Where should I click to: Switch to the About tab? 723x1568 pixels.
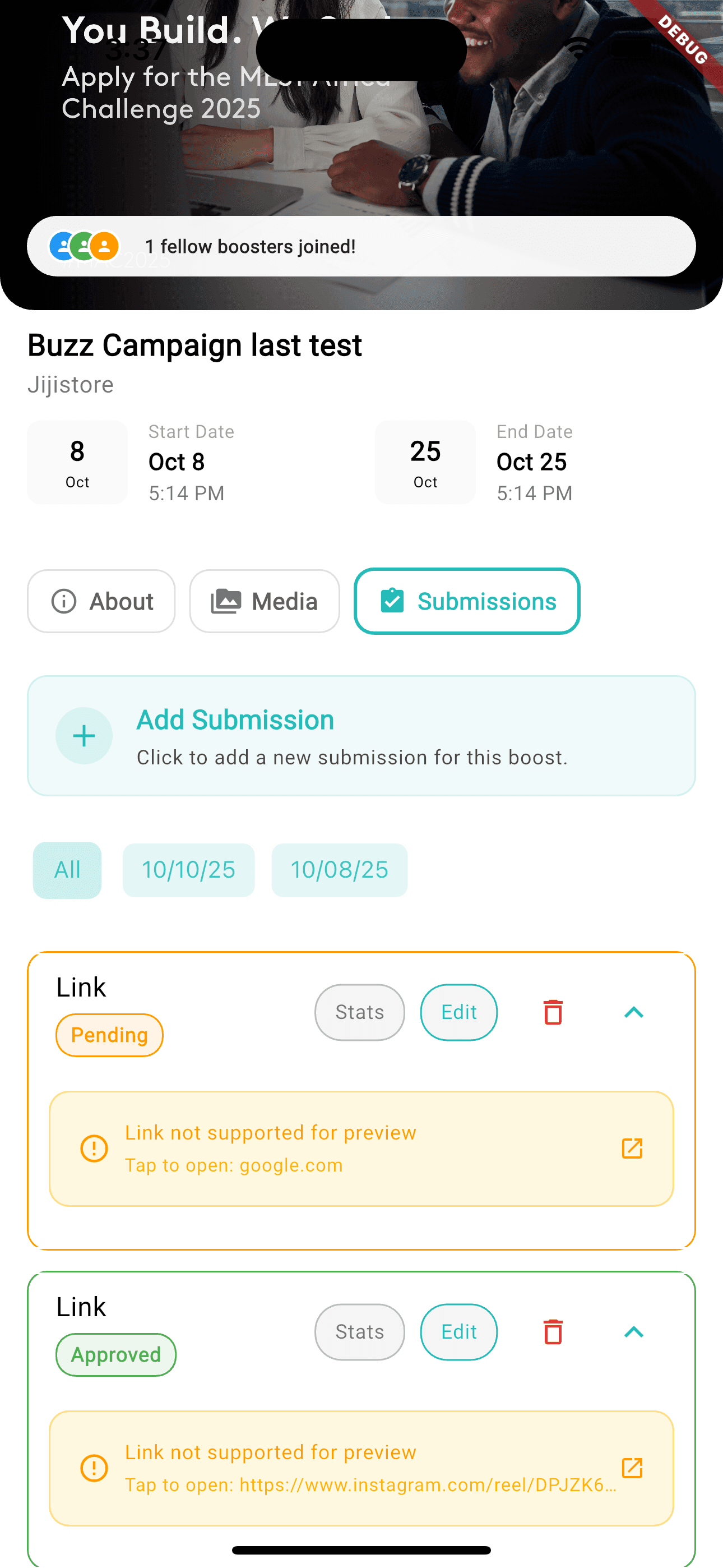pyautogui.click(x=101, y=601)
